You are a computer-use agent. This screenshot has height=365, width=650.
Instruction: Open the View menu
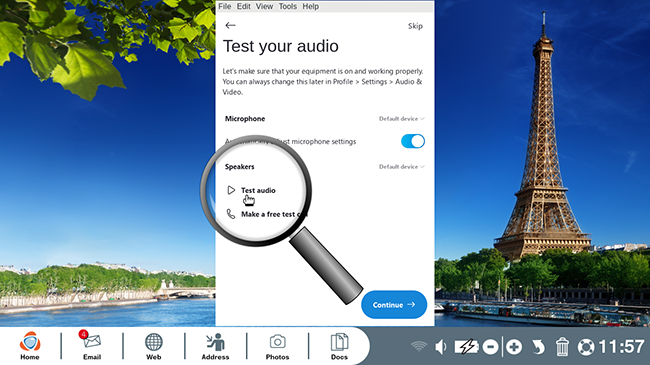264,6
